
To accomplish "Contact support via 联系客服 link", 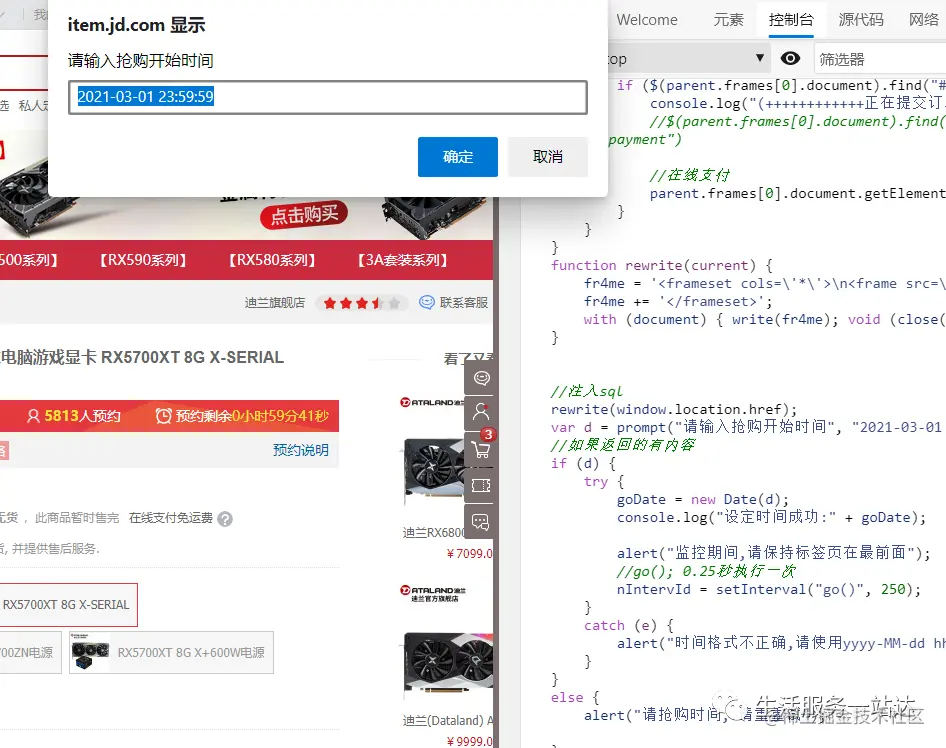I will coord(463,303).
